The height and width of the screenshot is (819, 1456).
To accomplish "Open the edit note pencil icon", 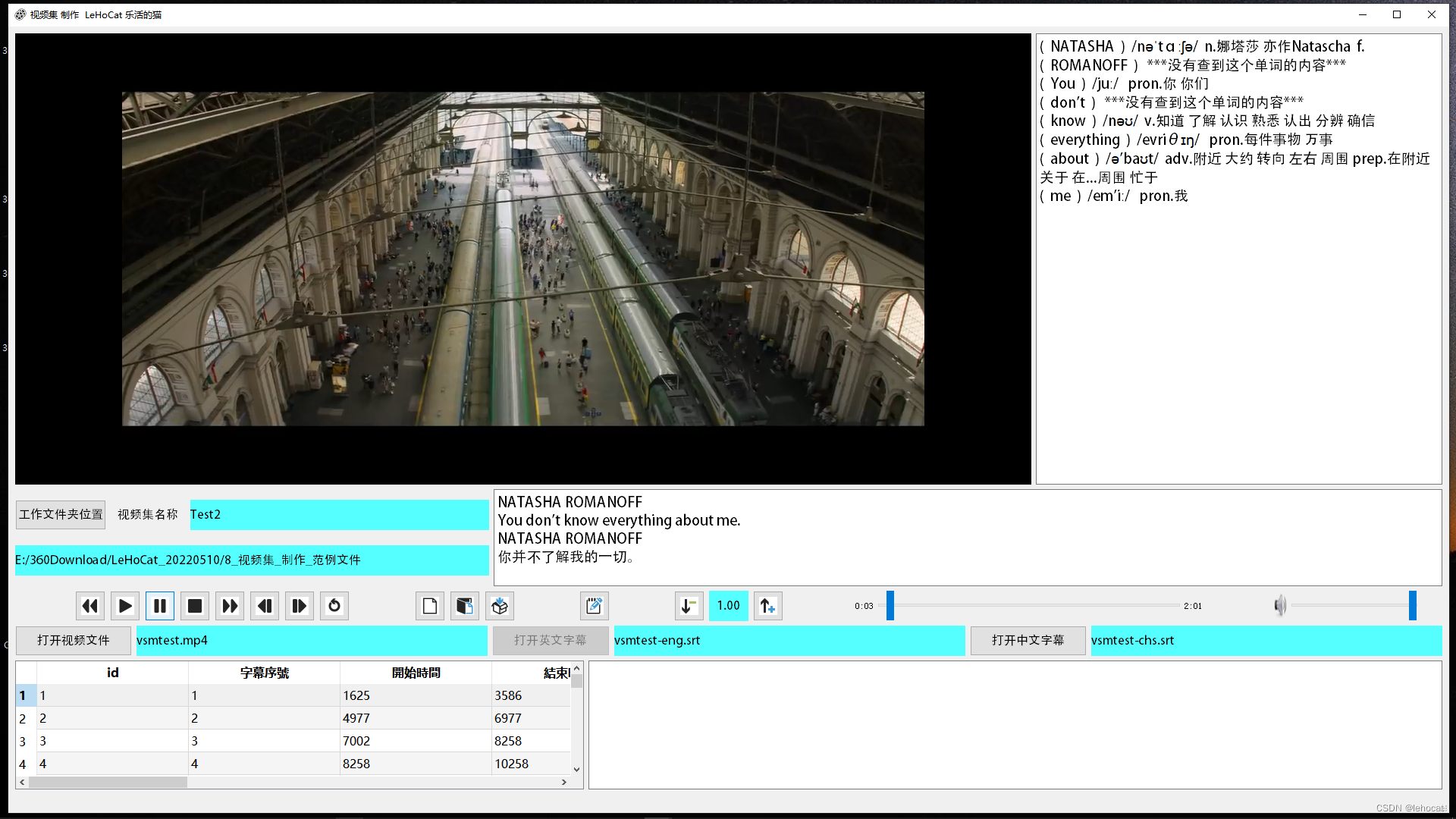I will tap(594, 606).
